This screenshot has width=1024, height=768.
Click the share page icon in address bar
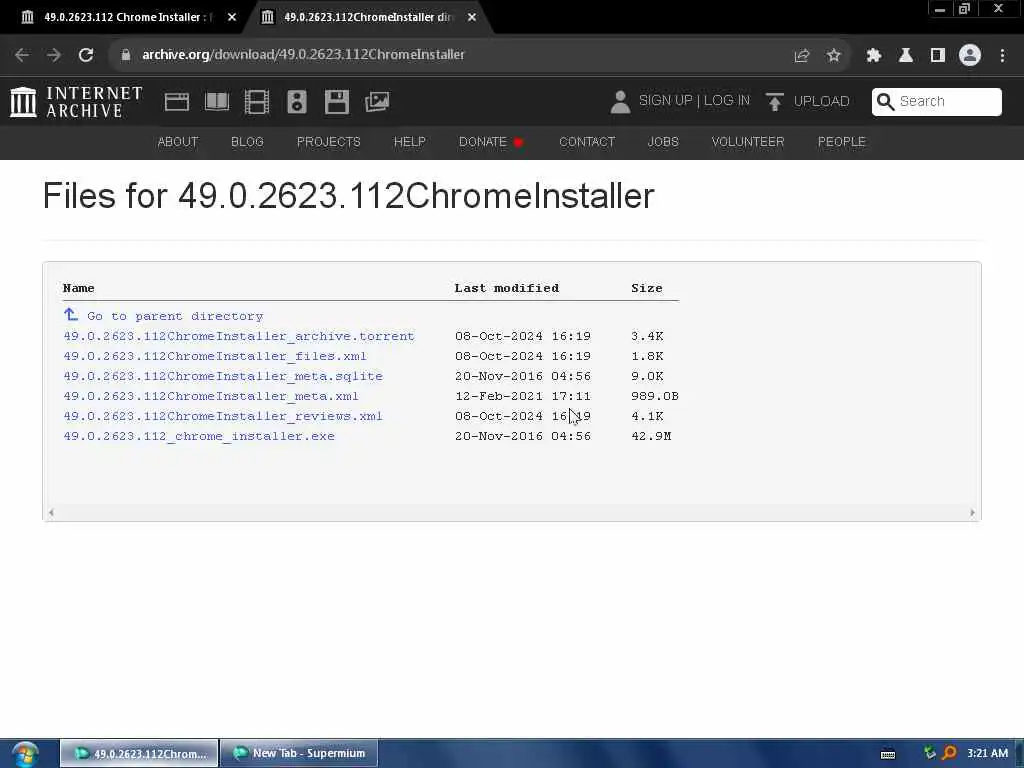802,56
